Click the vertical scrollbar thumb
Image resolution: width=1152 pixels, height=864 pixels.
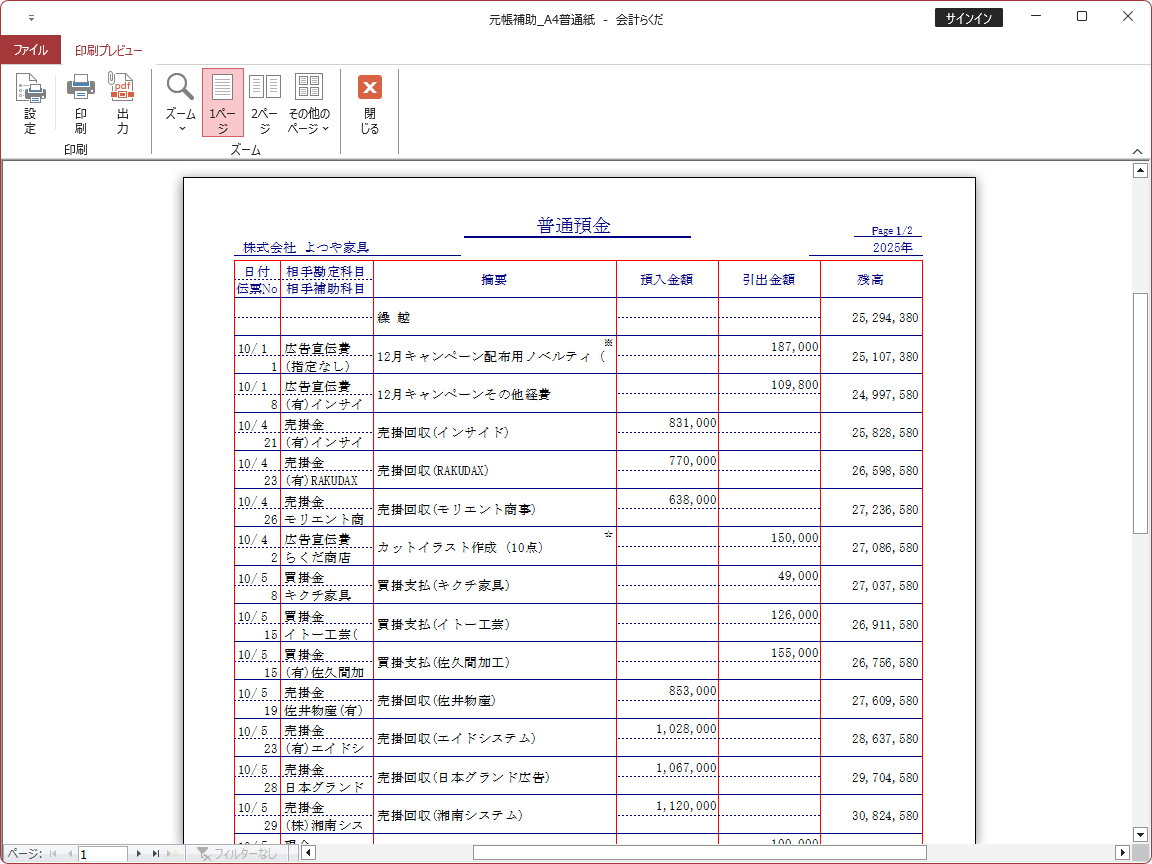click(1140, 412)
